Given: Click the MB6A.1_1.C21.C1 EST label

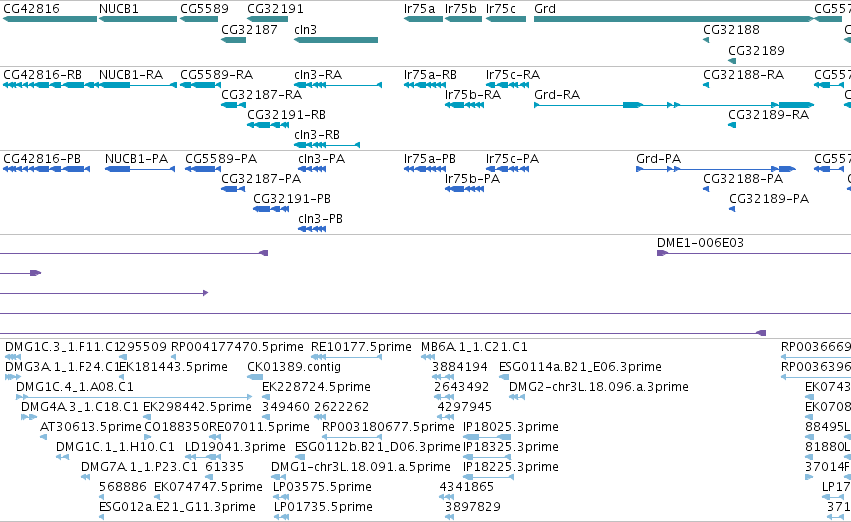Looking at the screenshot, I should 474,347.
